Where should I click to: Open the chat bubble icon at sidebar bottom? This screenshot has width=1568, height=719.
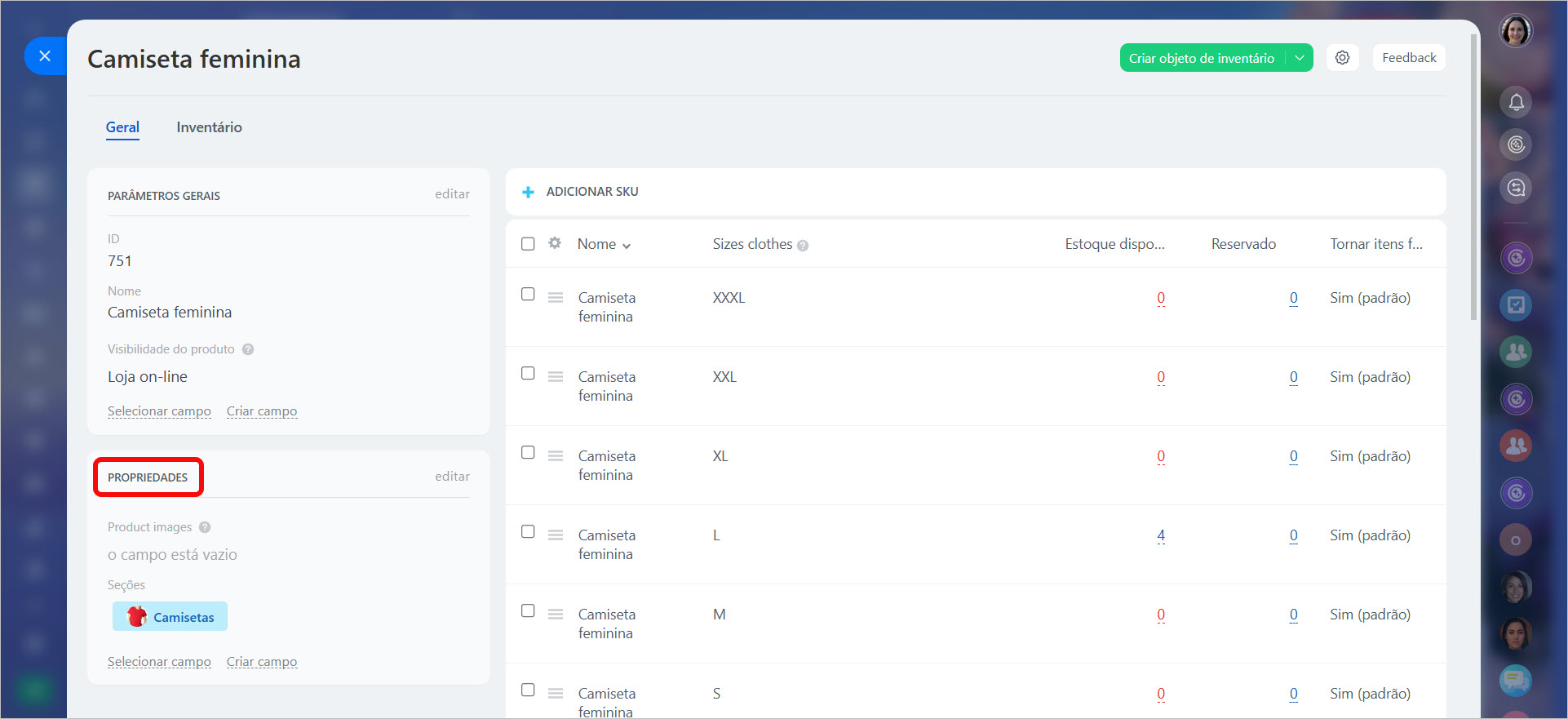1516,680
